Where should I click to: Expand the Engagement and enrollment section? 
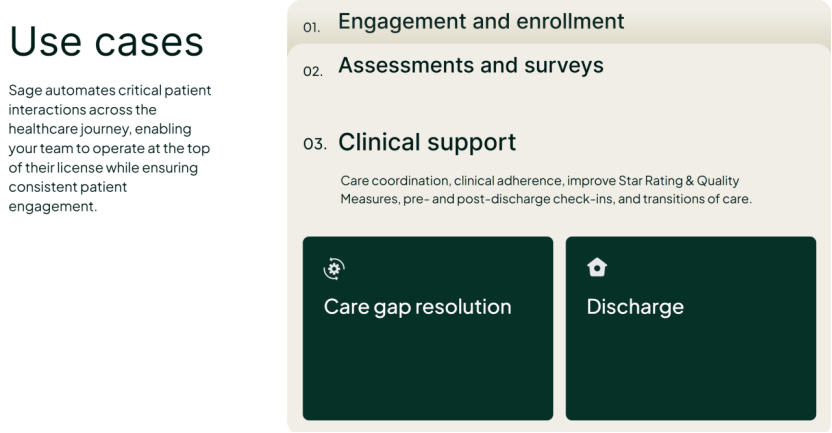pyautogui.click(x=481, y=20)
